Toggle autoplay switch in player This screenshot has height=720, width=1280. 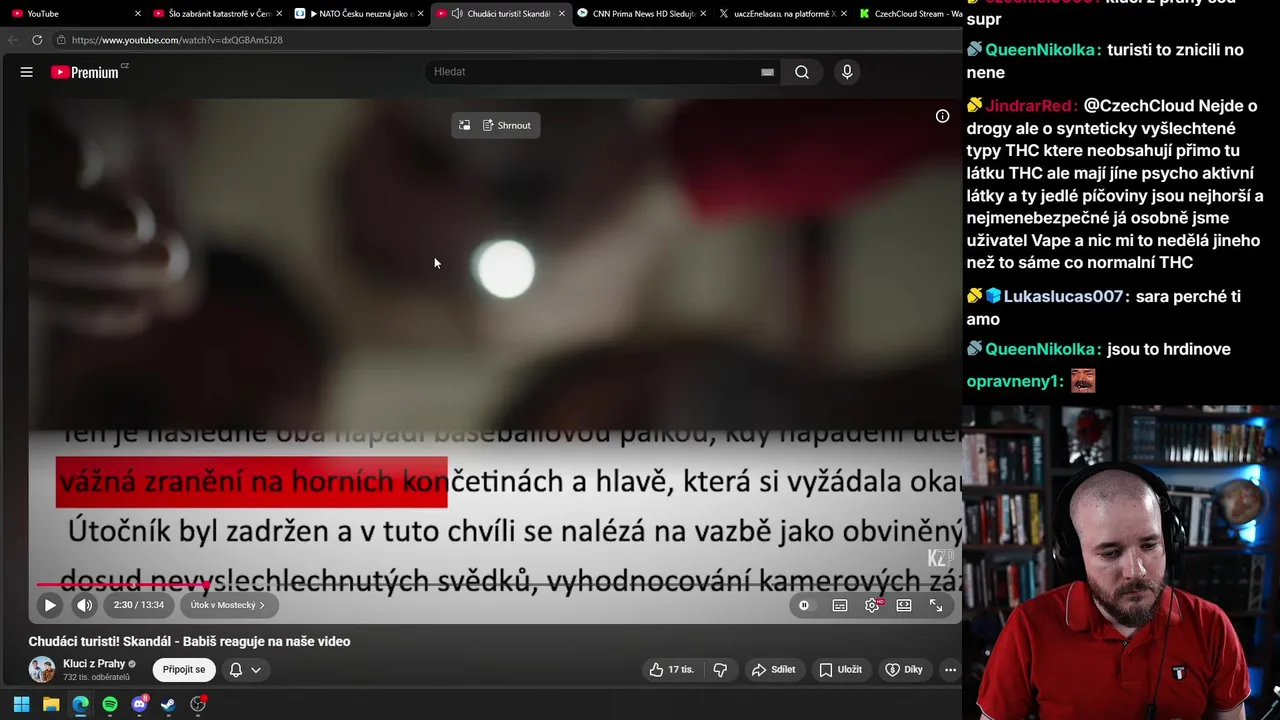coord(804,605)
